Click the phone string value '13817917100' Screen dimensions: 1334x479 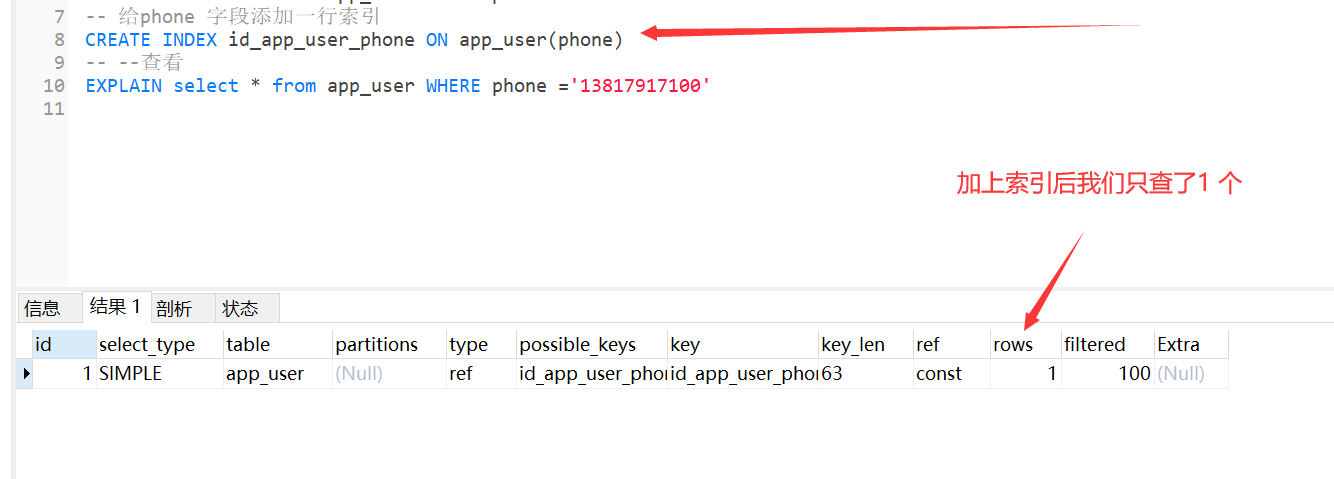[x=640, y=86]
